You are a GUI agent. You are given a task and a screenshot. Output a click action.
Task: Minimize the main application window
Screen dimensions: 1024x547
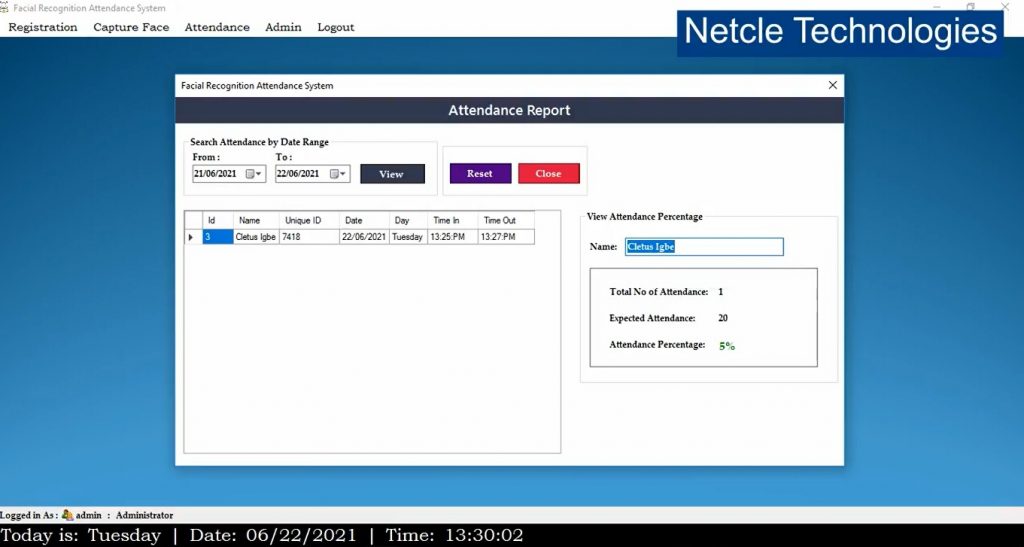[x=936, y=7]
